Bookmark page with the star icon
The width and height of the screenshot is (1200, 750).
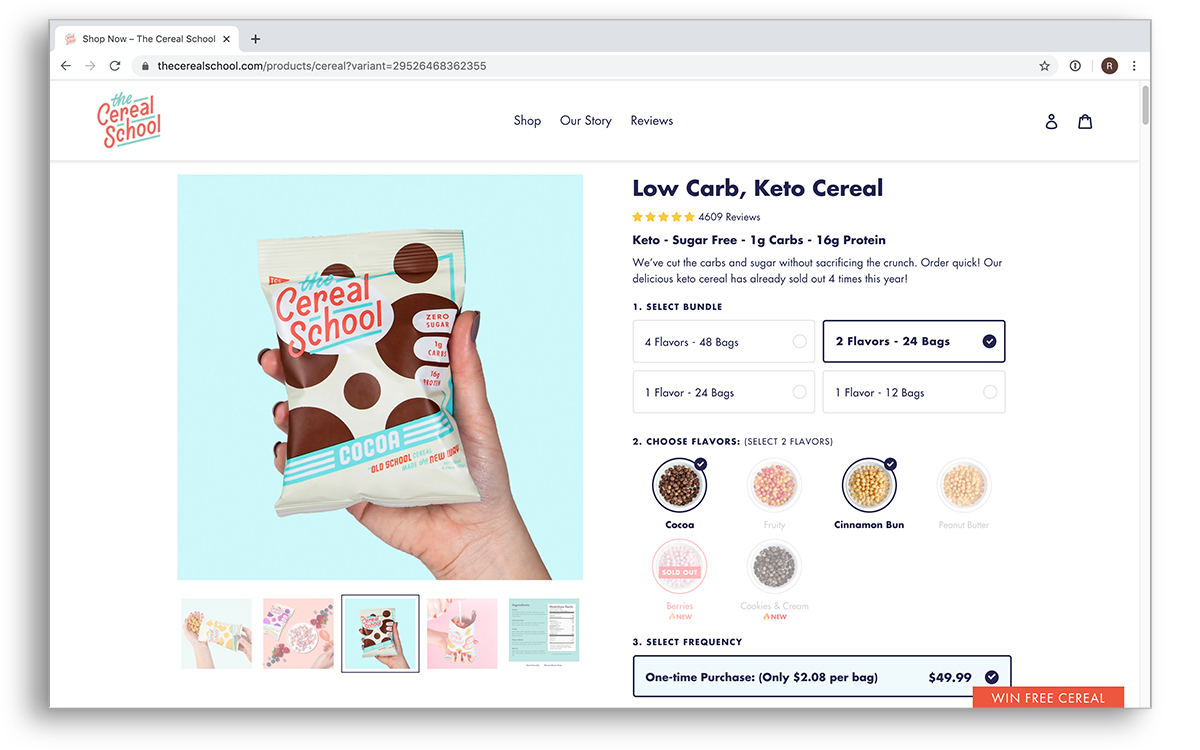[1044, 66]
